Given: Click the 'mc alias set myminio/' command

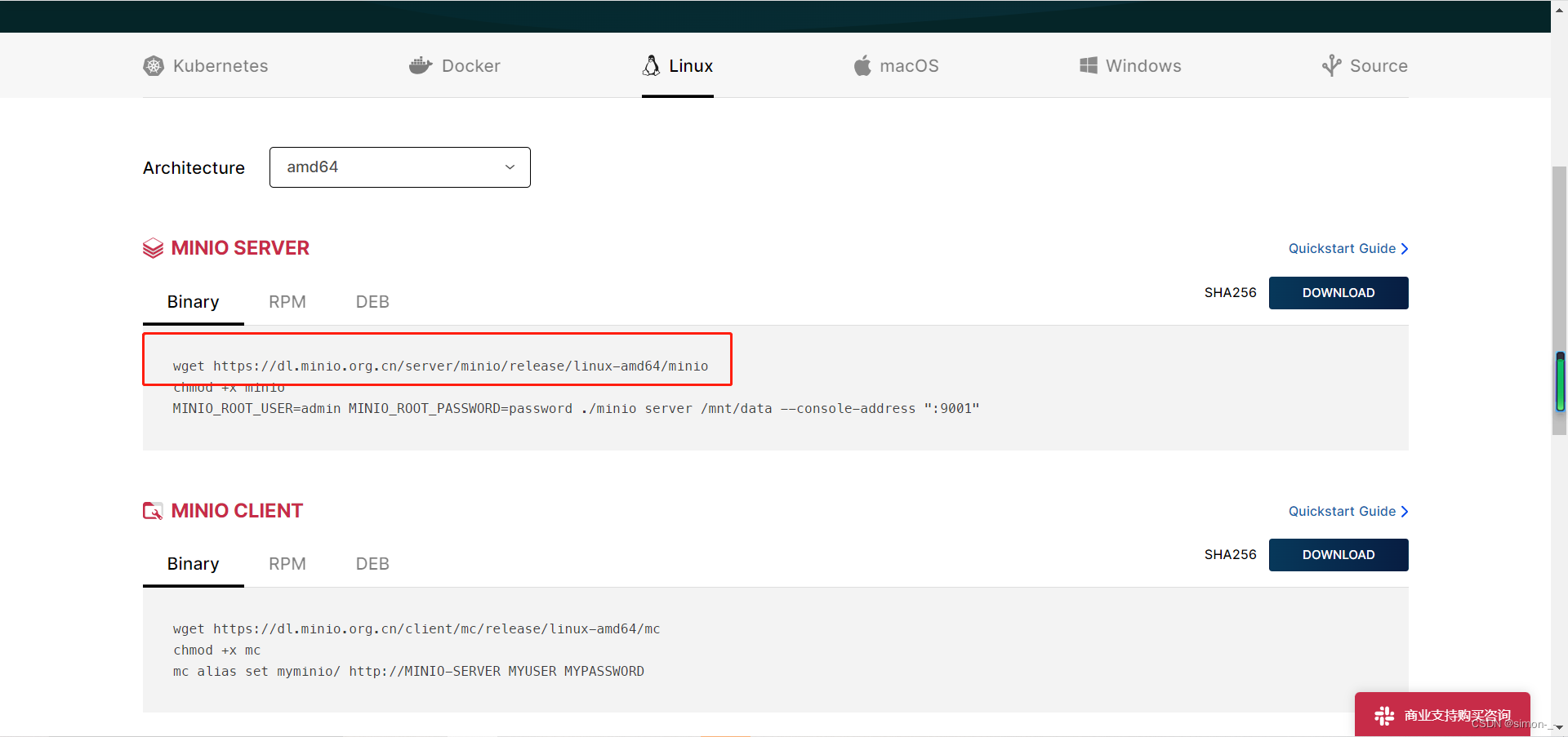Looking at the screenshot, I should point(408,672).
